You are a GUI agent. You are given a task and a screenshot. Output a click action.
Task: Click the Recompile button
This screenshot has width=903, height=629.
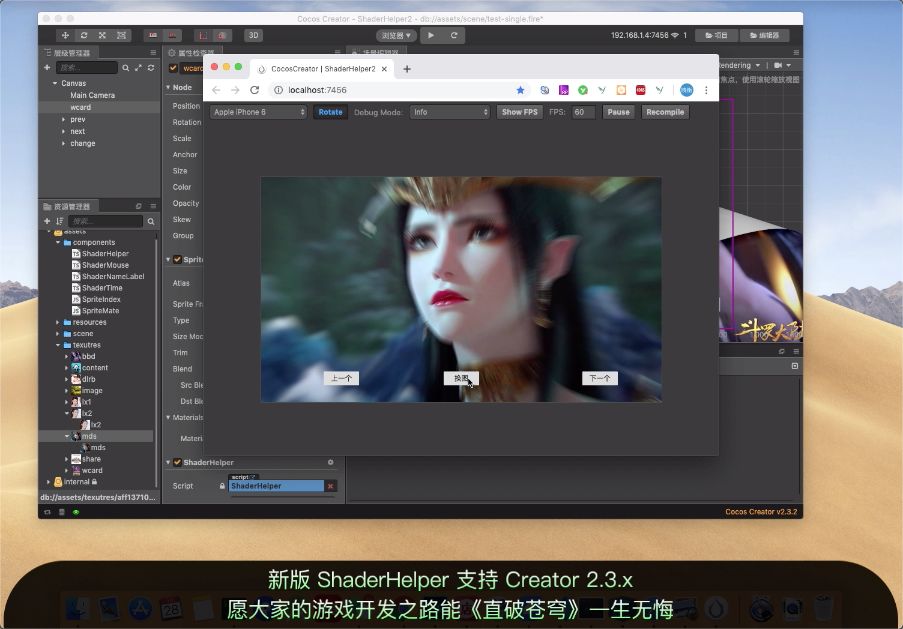[665, 112]
